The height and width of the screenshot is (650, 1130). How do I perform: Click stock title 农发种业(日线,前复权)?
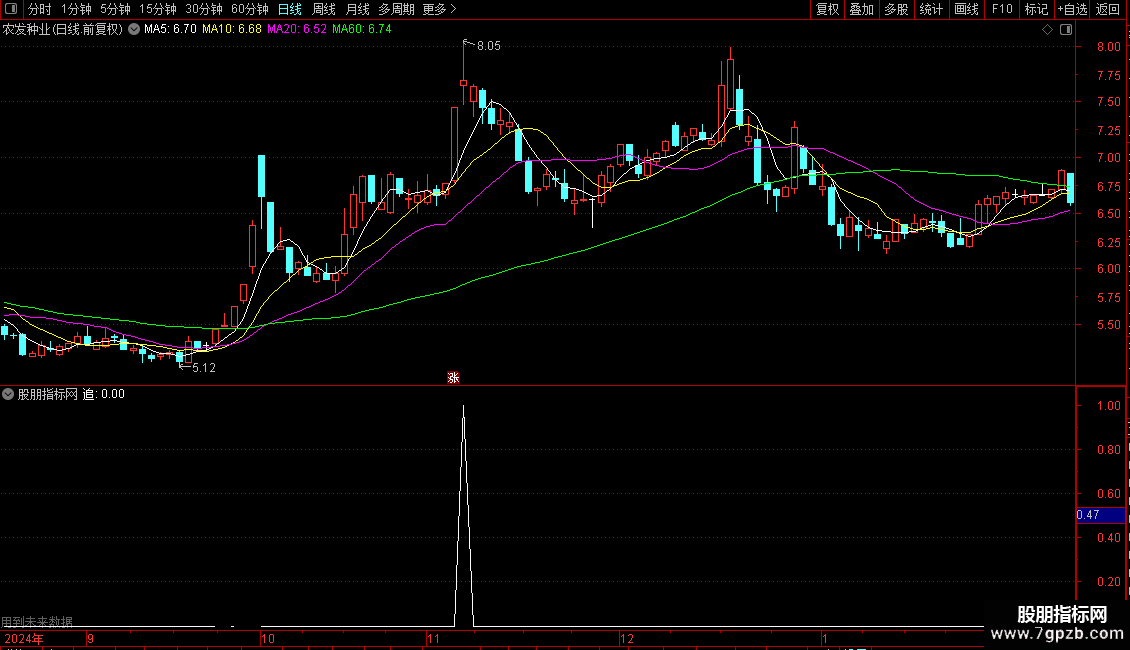[x=63, y=29]
